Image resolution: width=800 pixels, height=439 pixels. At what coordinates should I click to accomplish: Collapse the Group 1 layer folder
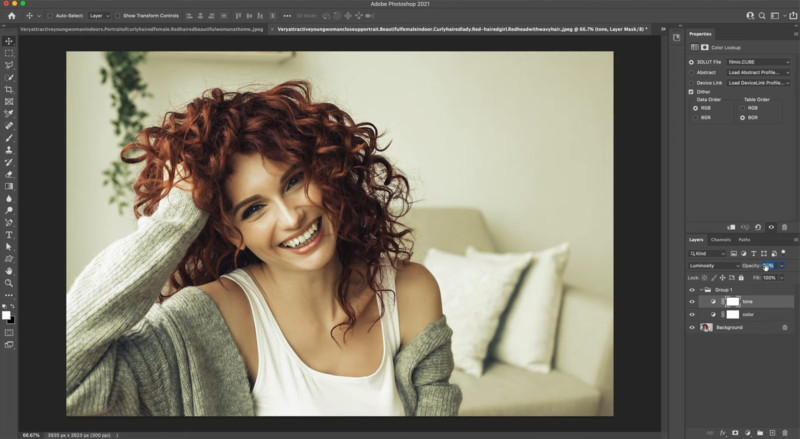pos(702,289)
